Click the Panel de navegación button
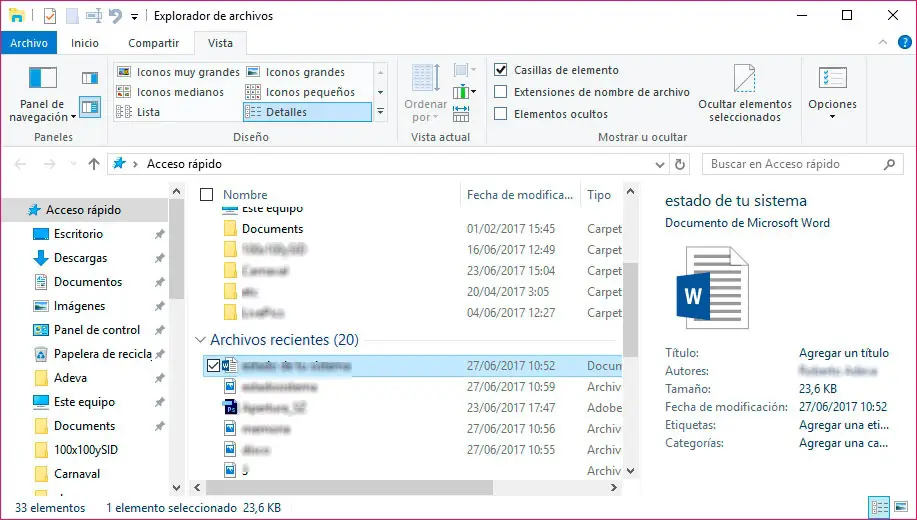This screenshot has width=917, height=520. coord(43,94)
